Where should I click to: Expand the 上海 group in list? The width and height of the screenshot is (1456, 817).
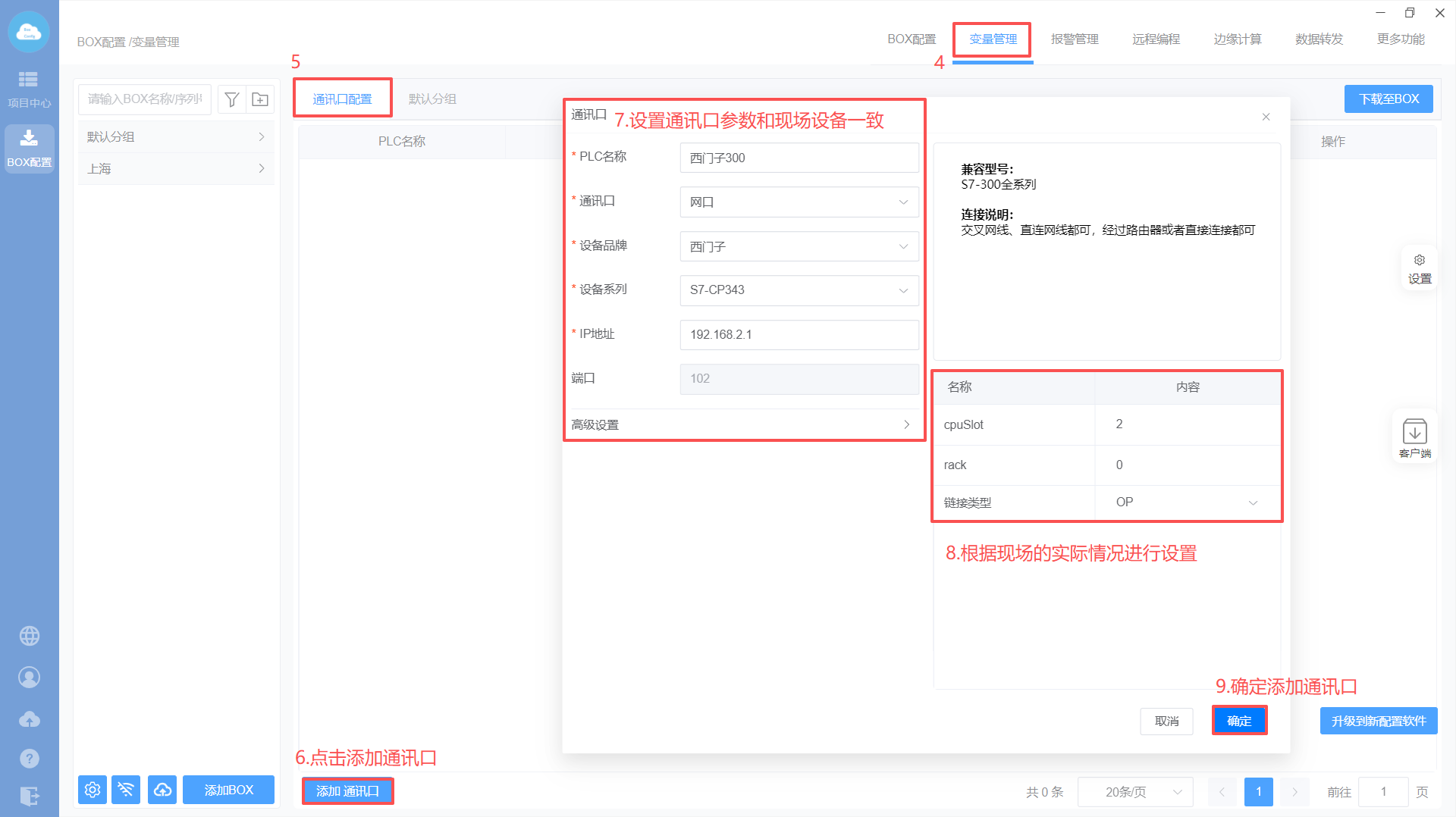point(175,168)
